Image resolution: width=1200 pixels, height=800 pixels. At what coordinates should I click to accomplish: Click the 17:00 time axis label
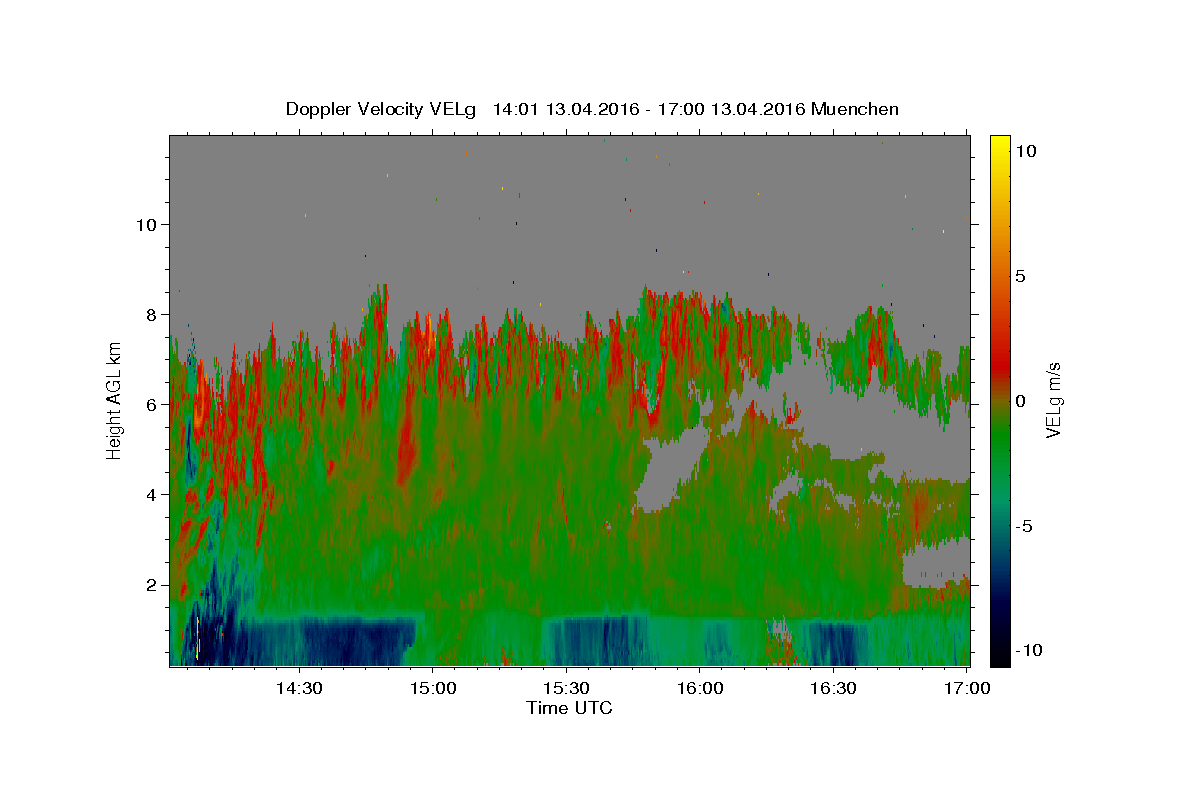pos(968,688)
